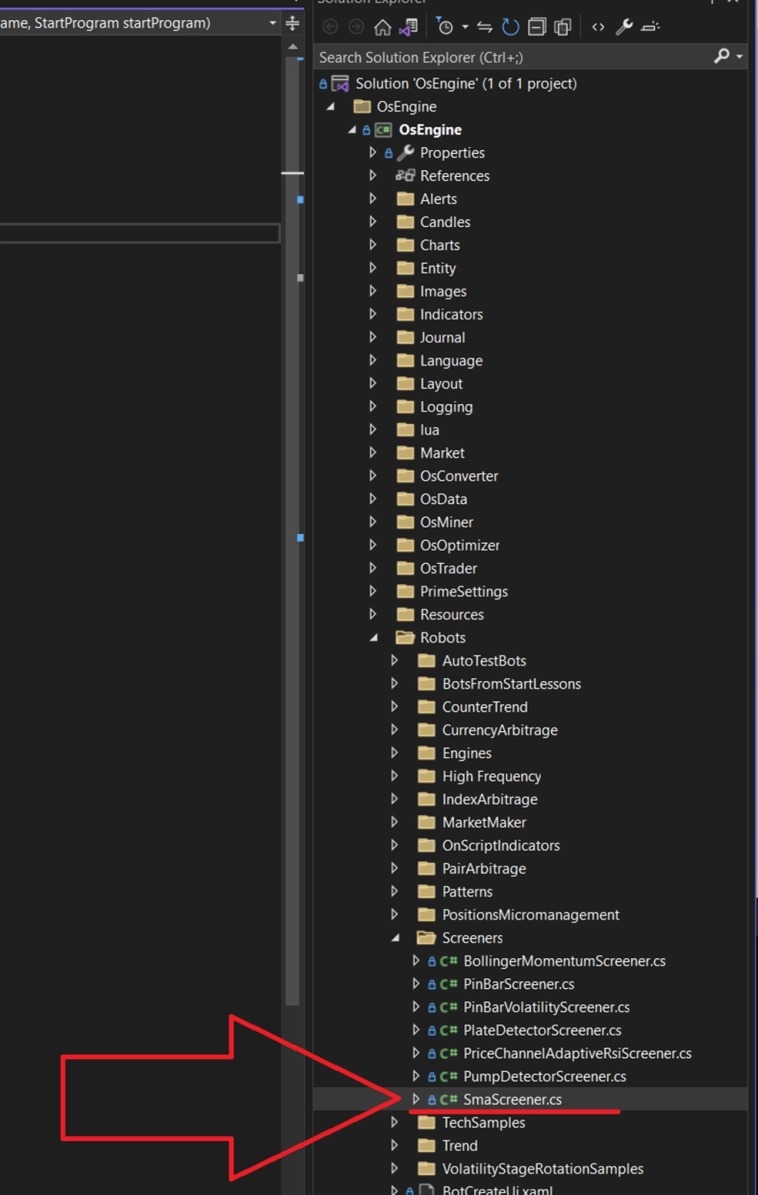Open the search options dropdown arrow
This screenshot has width=758, height=1195.
(740, 57)
